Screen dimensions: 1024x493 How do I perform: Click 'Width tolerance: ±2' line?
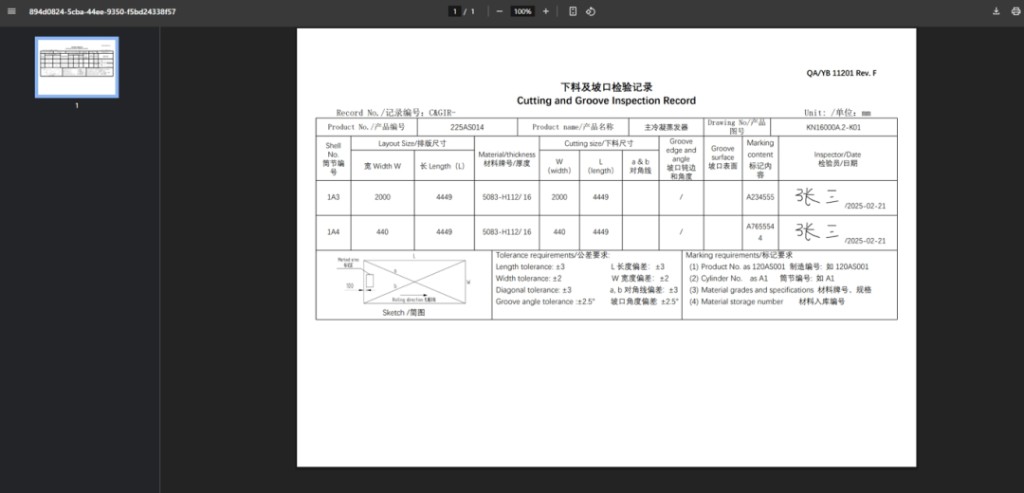528,278
